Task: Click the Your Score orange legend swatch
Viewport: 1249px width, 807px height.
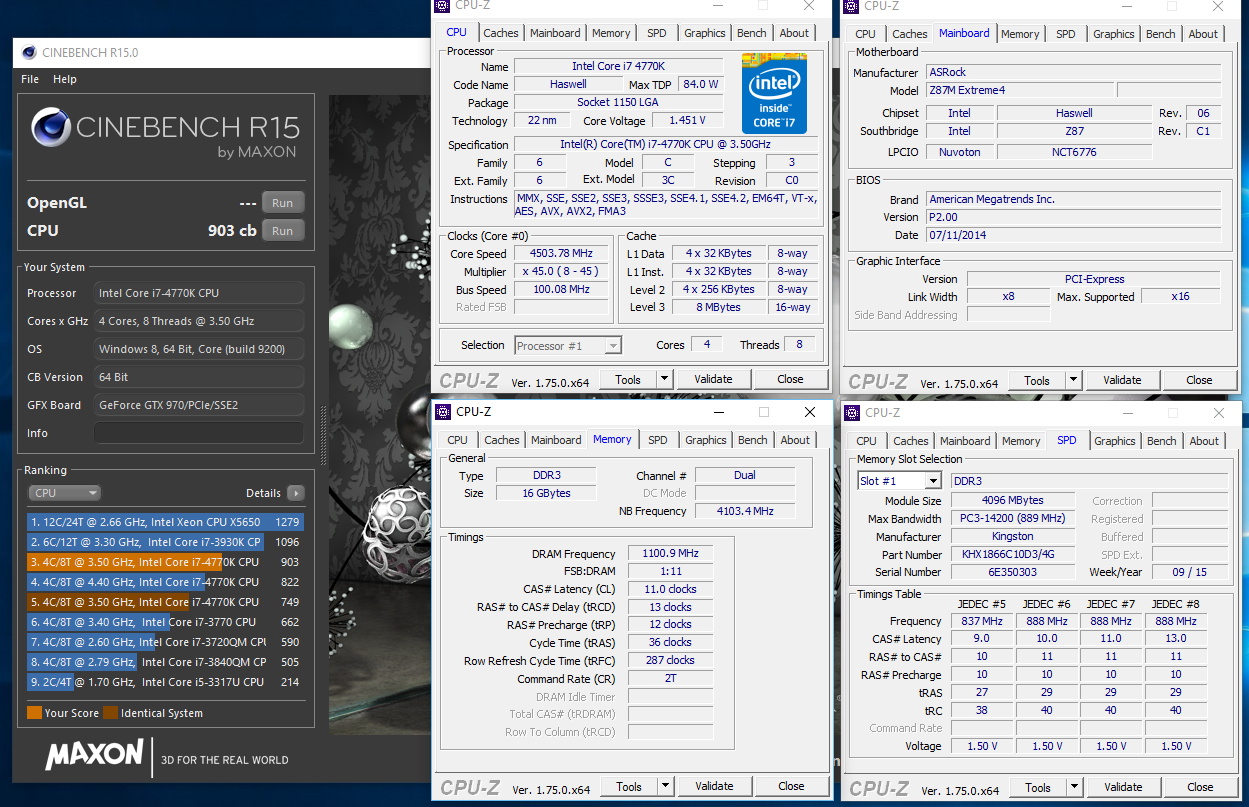Action: coord(33,713)
